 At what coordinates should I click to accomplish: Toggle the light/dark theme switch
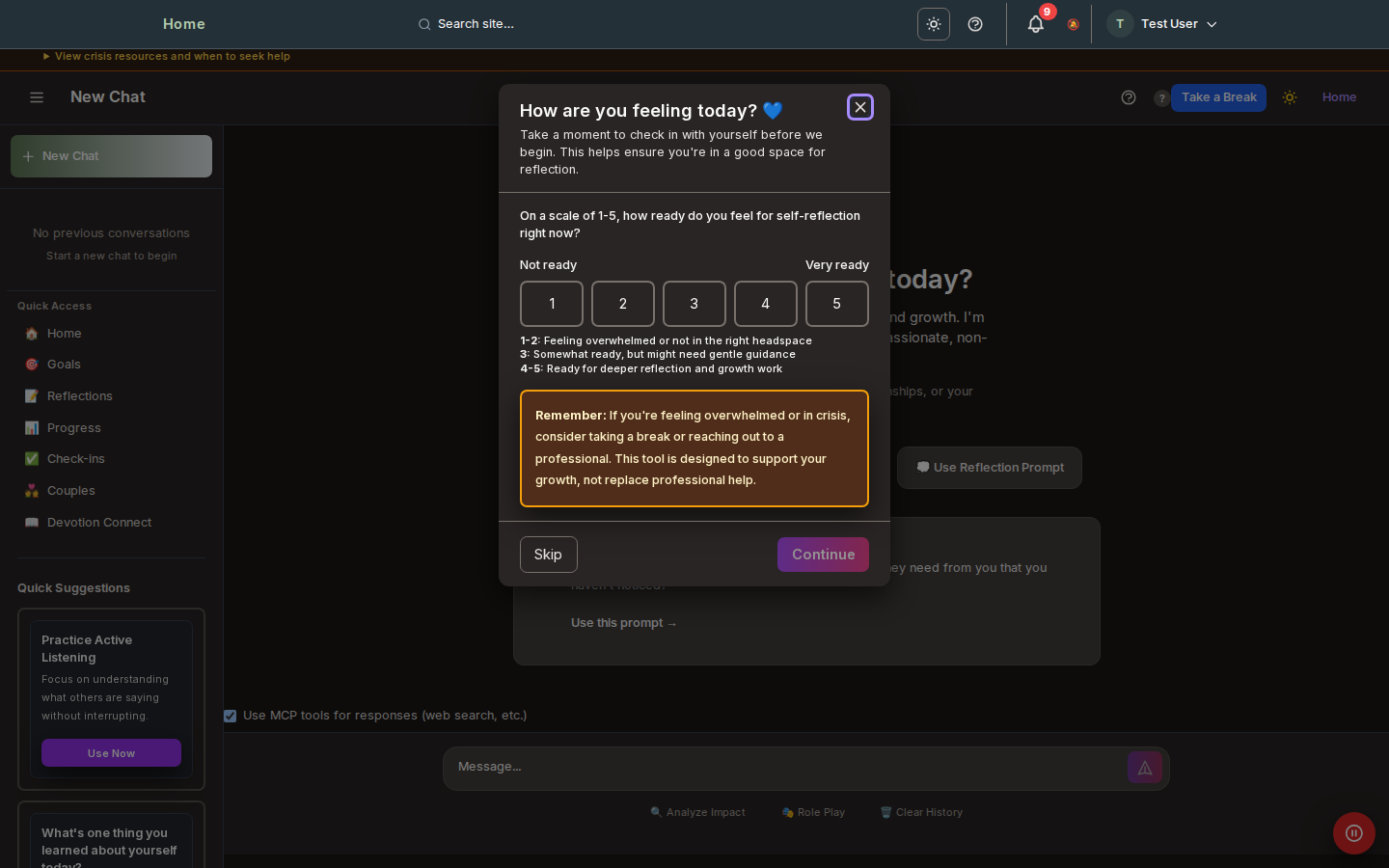point(933,24)
